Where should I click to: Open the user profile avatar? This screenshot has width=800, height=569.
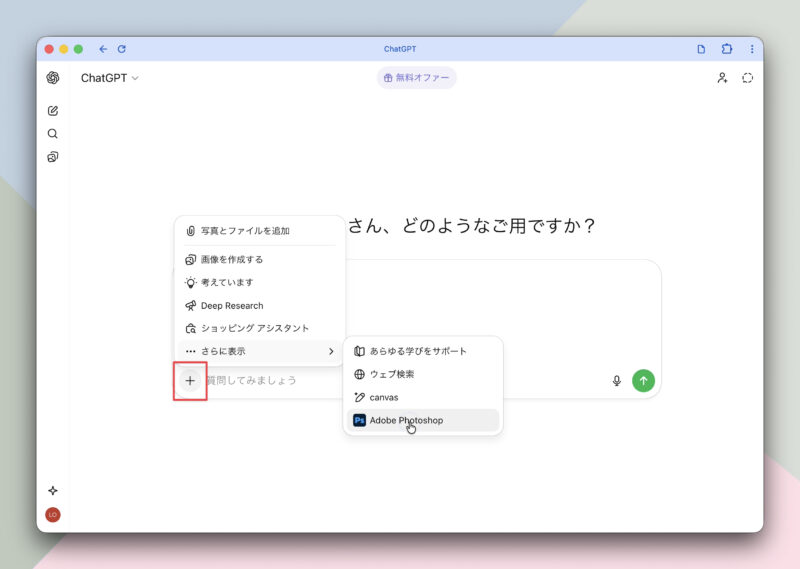pyautogui.click(x=53, y=514)
